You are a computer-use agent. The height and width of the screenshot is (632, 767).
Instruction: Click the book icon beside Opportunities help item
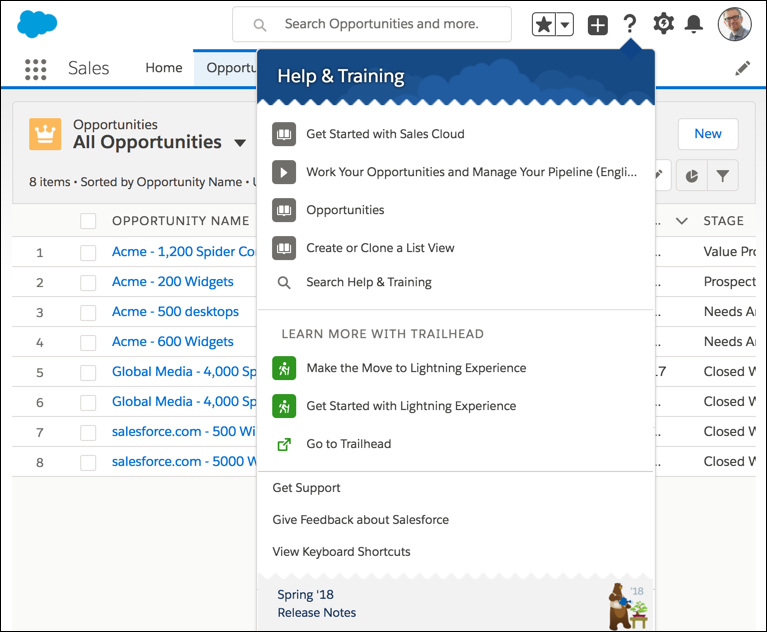coord(284,210)
